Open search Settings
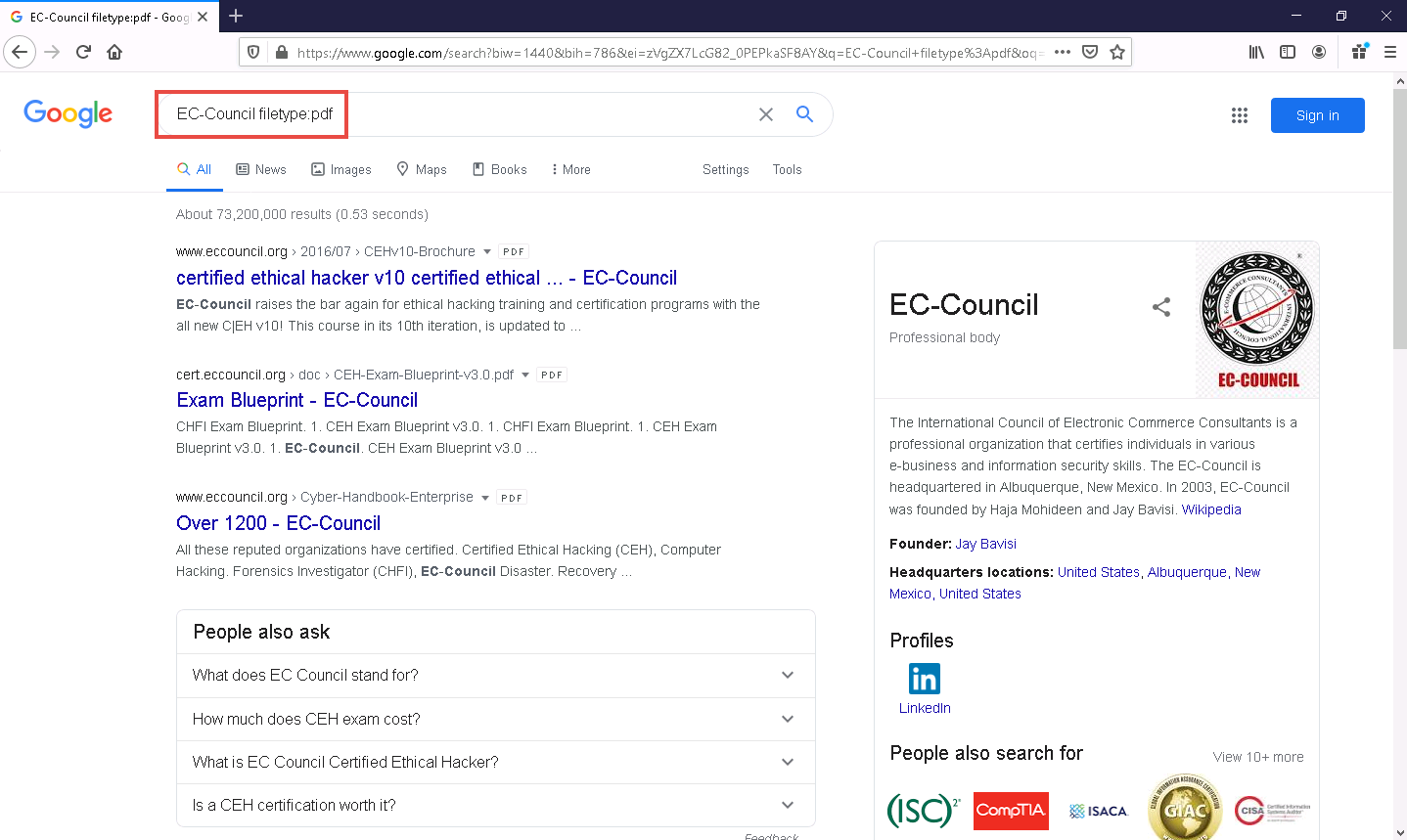 [726, 169]
